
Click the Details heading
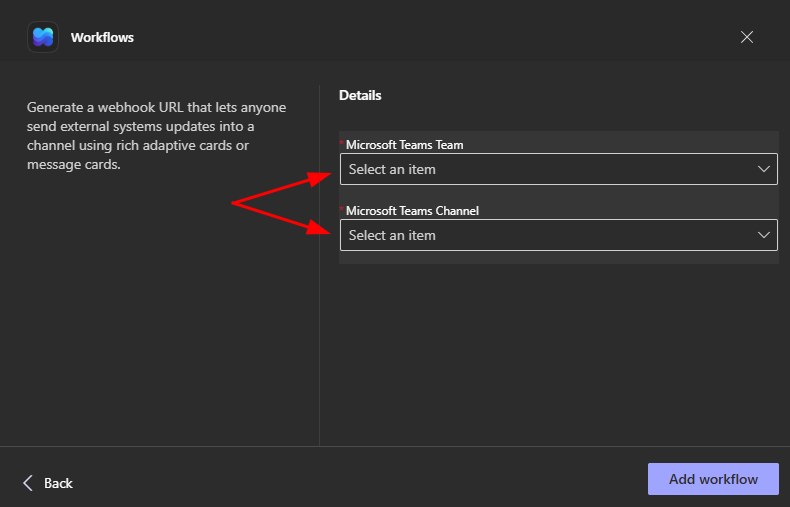point(360,95)
